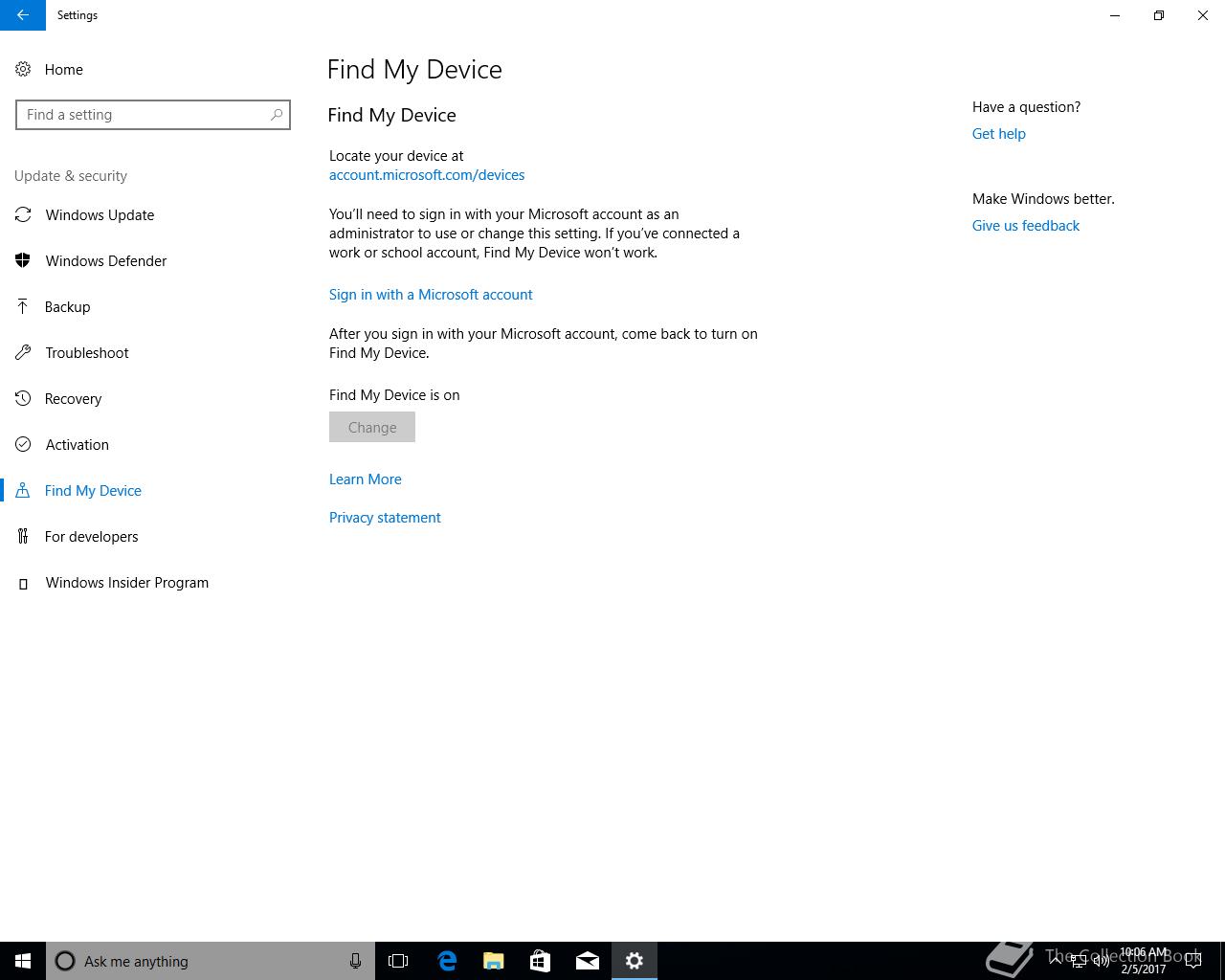Click the network icon in system tray

pyautogui.click(x=1078, y=961)
